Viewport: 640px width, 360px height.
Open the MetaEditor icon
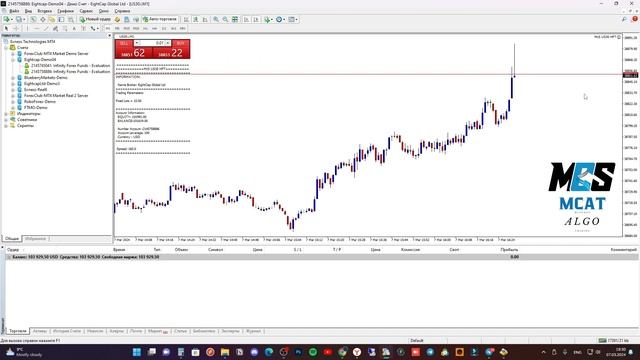coord(117,19)
